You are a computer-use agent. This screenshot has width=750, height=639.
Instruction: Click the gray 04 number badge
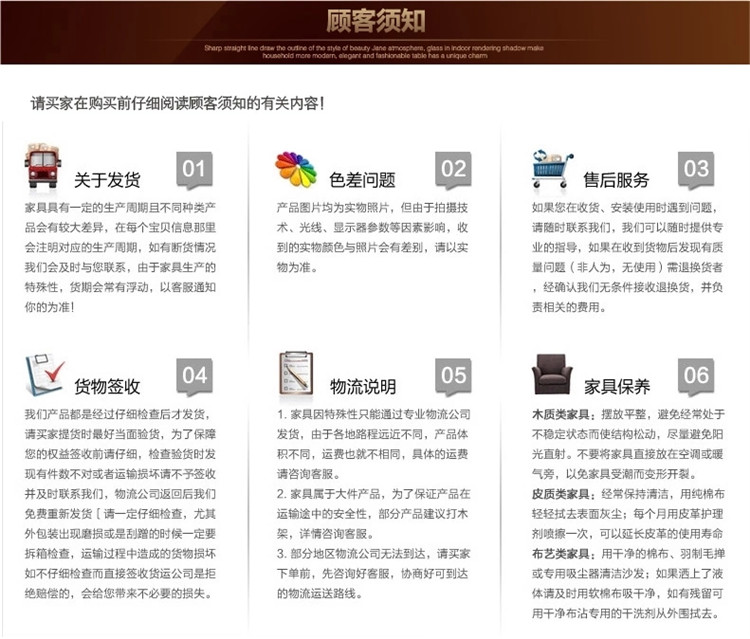click(x=194, y=377)
